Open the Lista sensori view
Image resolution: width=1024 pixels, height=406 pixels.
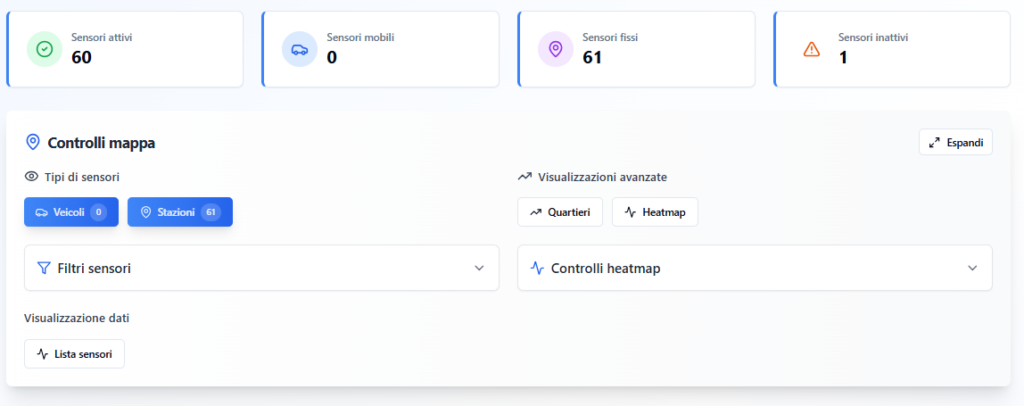tap(74, 354)
